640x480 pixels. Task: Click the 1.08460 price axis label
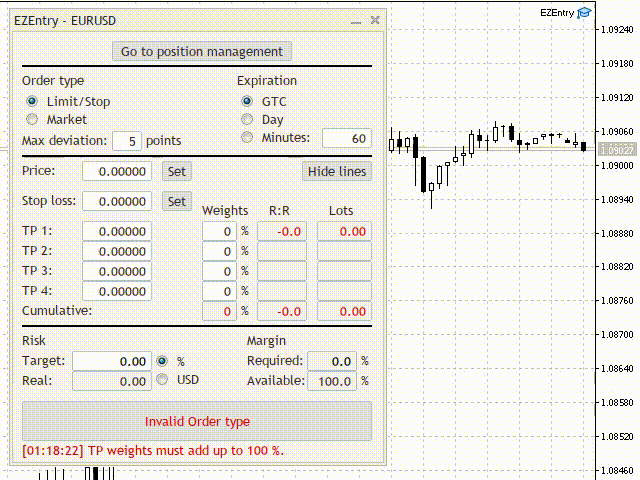click(618, 470)
